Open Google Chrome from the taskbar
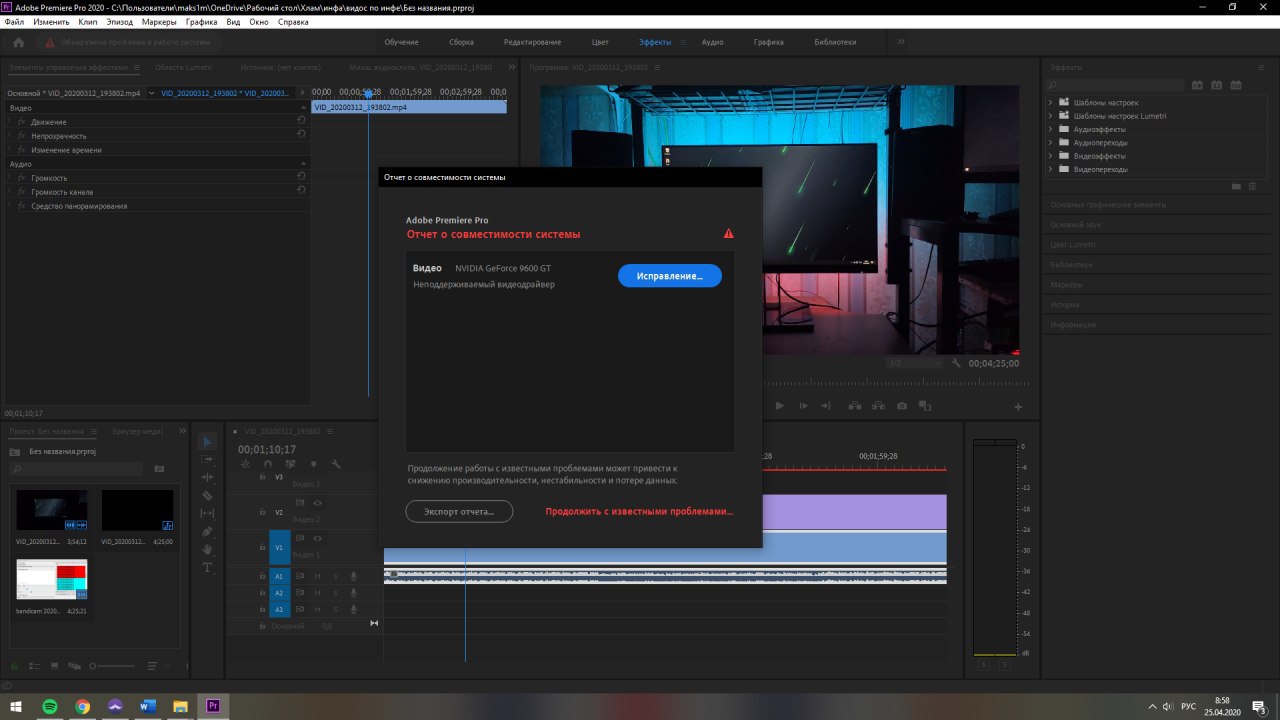 82,706
